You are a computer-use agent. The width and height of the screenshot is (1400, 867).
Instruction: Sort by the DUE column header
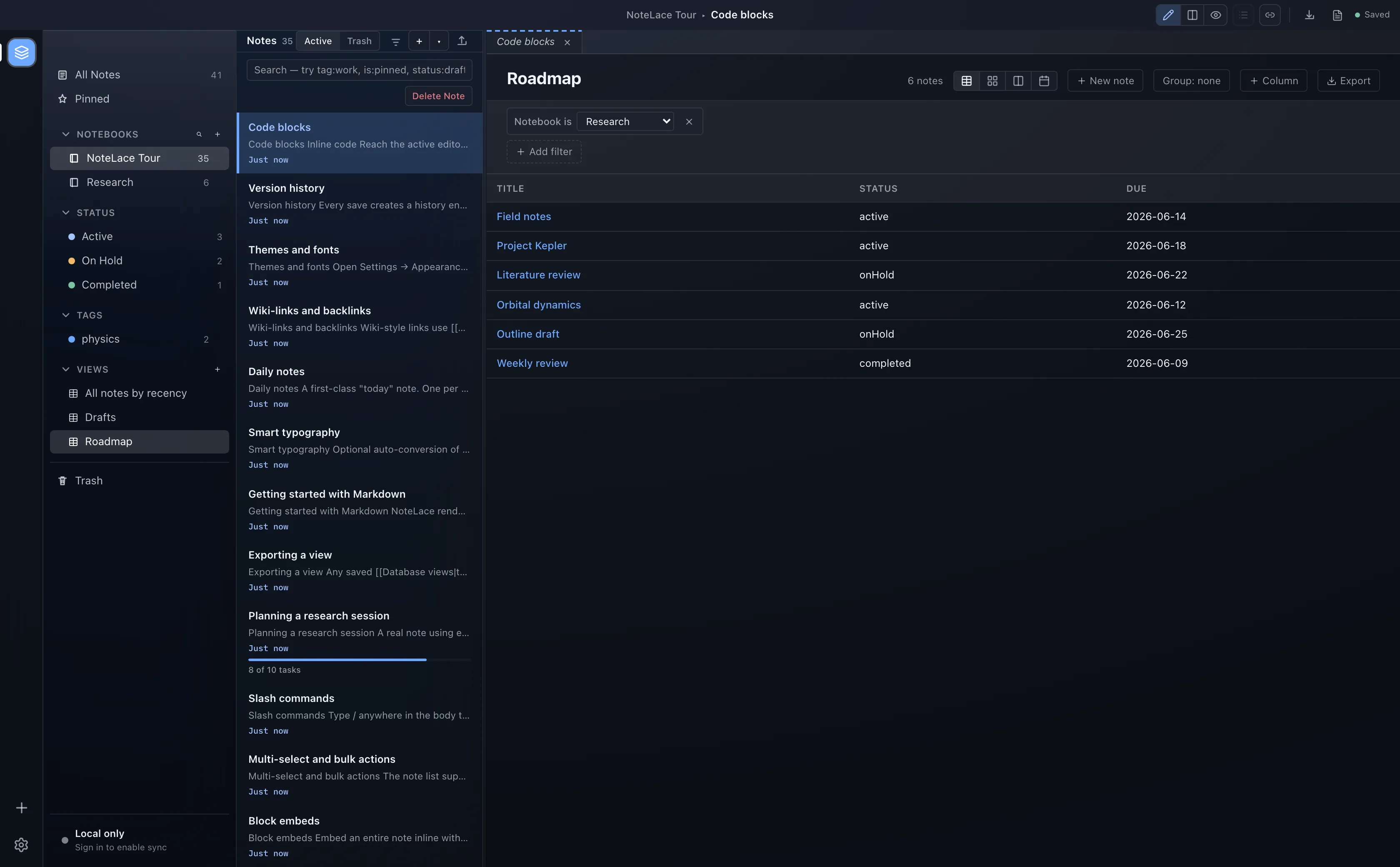[x=1136, y=189]
